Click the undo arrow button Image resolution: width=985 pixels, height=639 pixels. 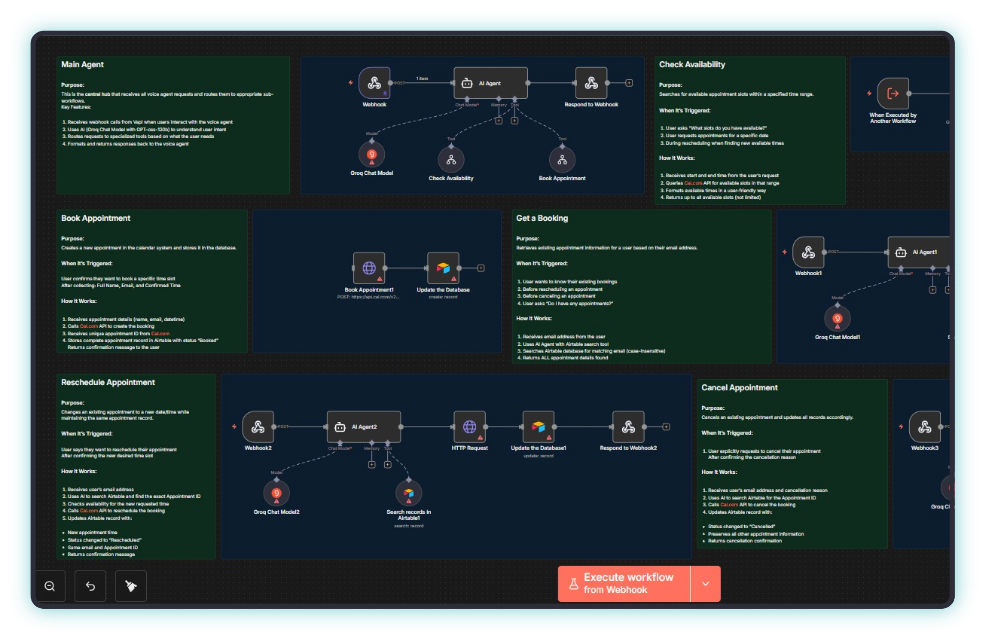(90, 585)
